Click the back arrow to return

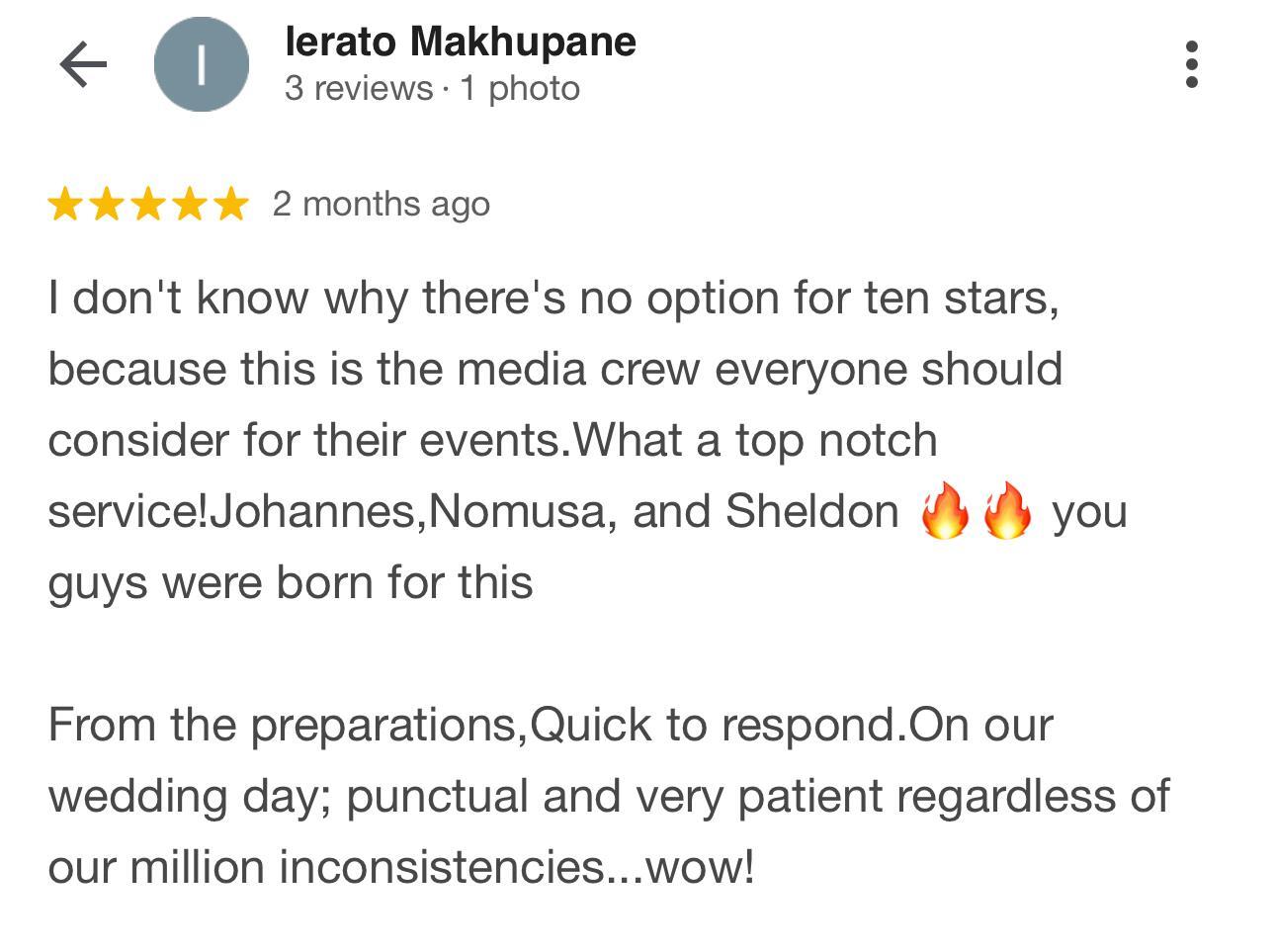coord(81,63)
